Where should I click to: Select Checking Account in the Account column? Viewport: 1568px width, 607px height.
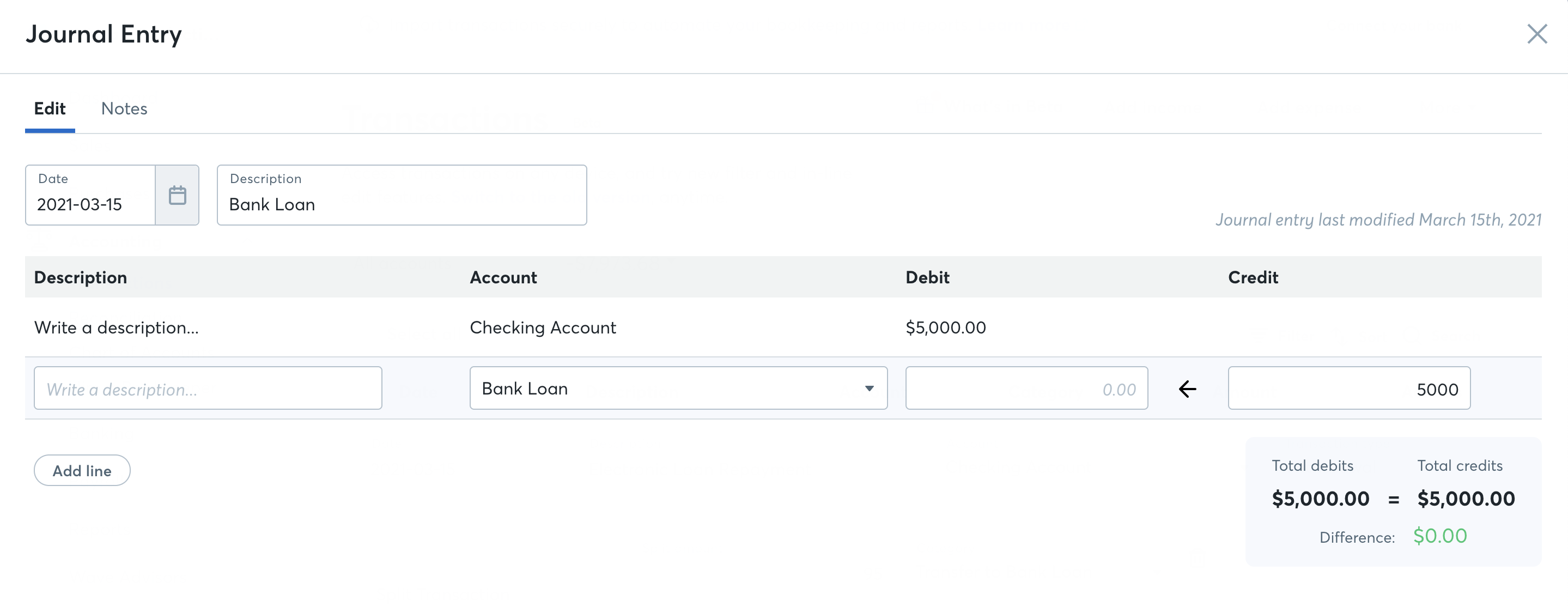tap(543, 327)
